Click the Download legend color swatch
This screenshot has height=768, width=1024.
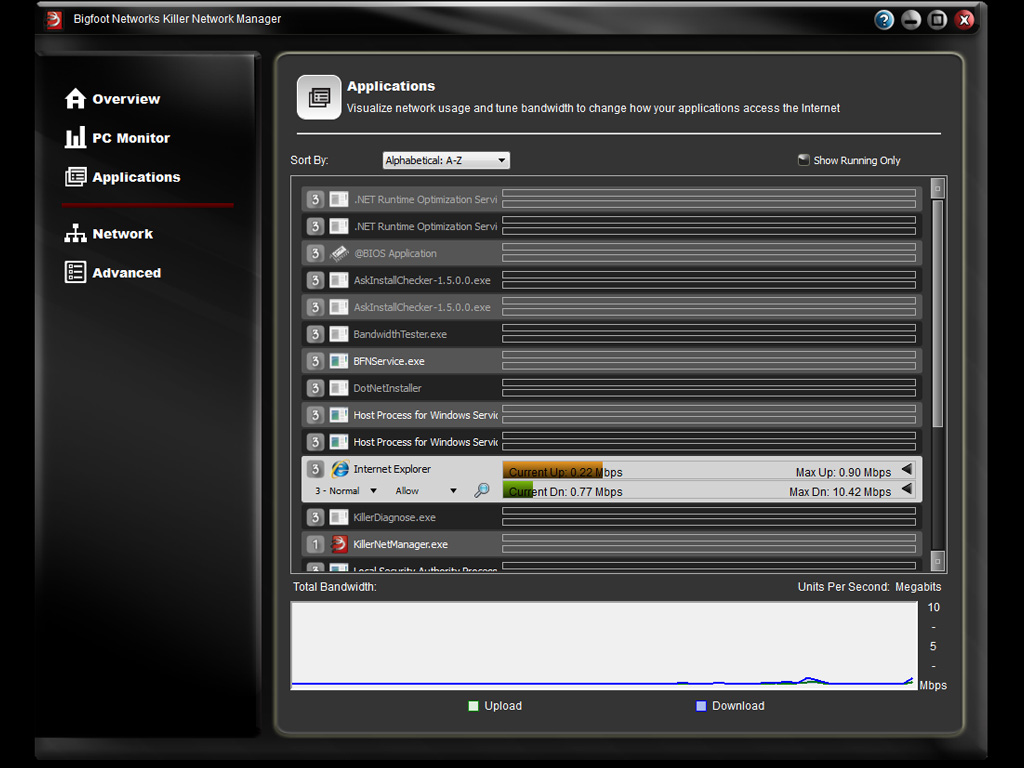[701, 705]
